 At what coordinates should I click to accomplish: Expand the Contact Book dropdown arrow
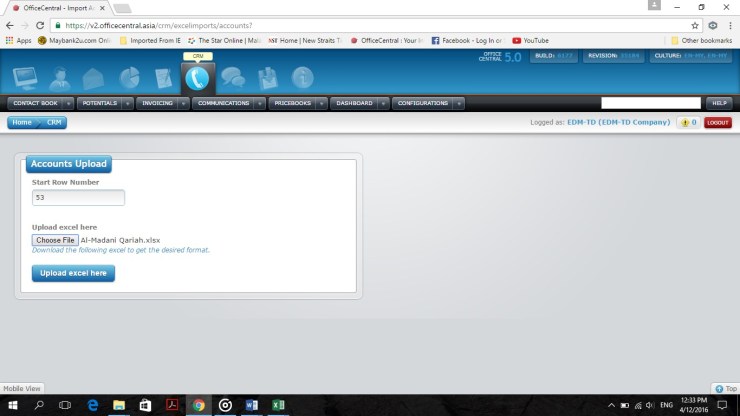(x=68, y=103)
